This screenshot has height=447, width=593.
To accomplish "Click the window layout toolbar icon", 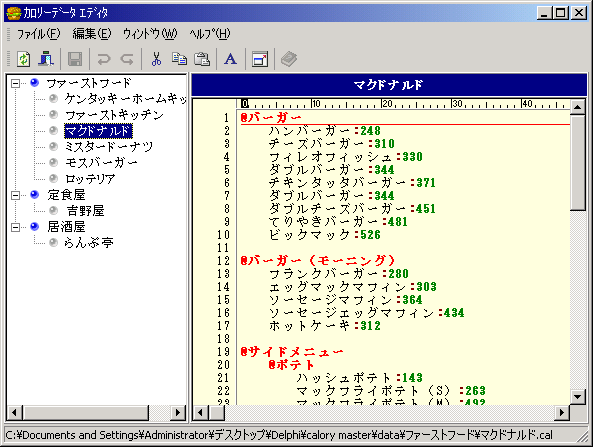I will (260, 59).
